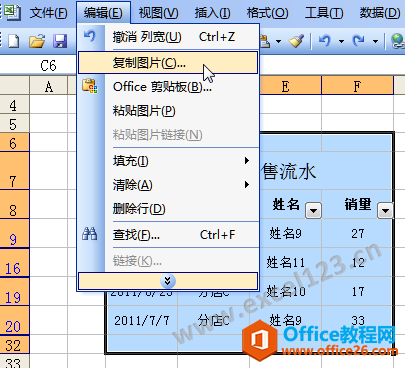Choose 查找(F)... menu entry

[x=168, y=235]
